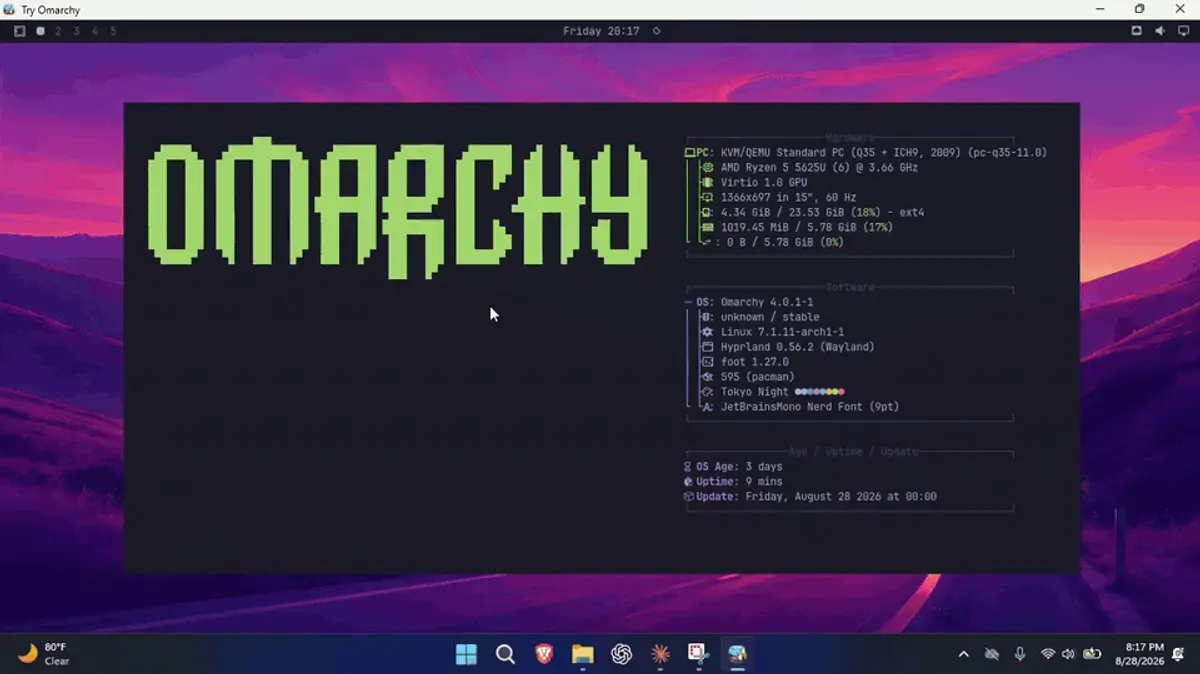Open ChatGPT app from the taskbar
Viewport: 1200px width, 674px height.
621,654
